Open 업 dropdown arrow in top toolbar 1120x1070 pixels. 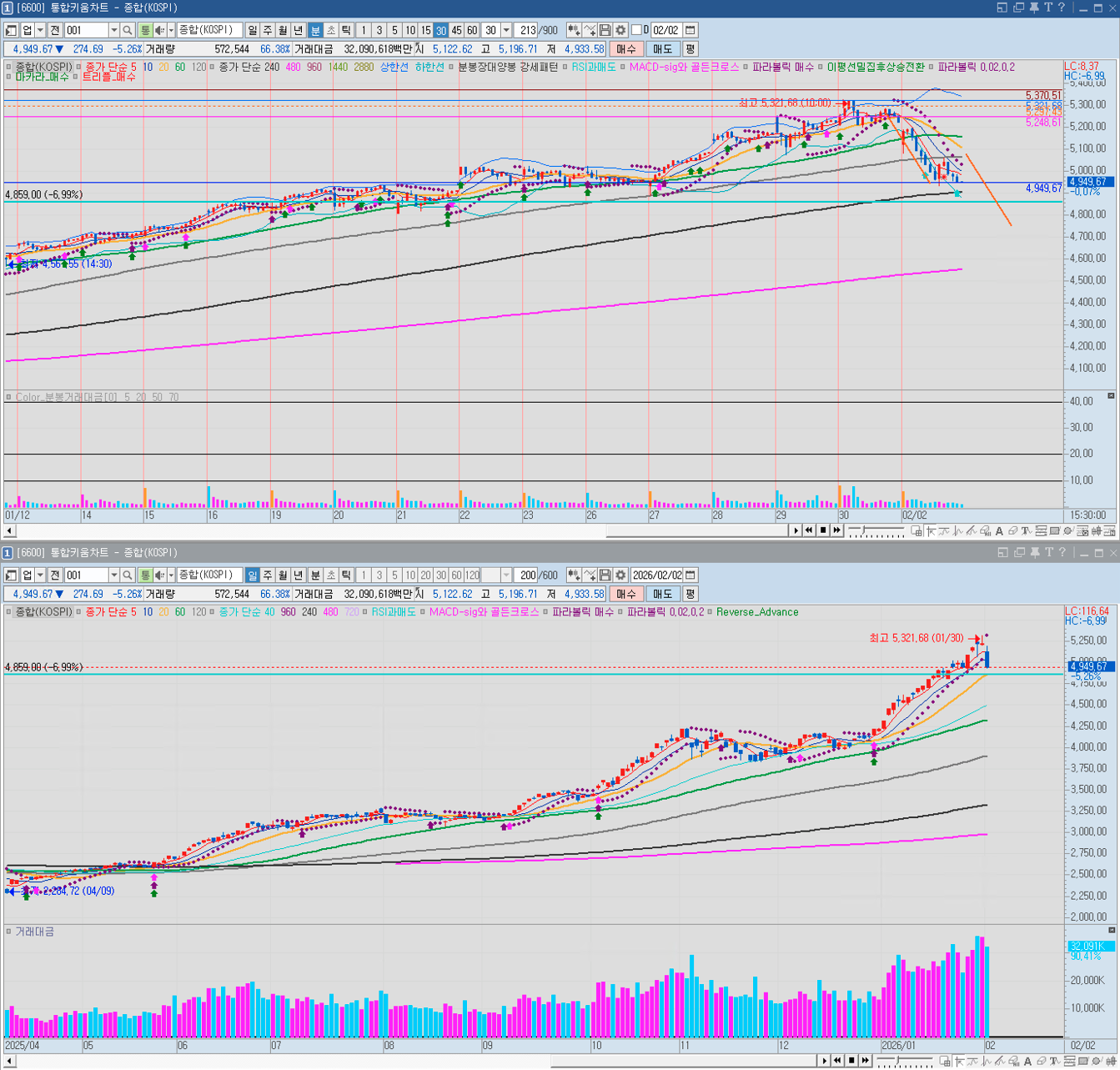40,30
